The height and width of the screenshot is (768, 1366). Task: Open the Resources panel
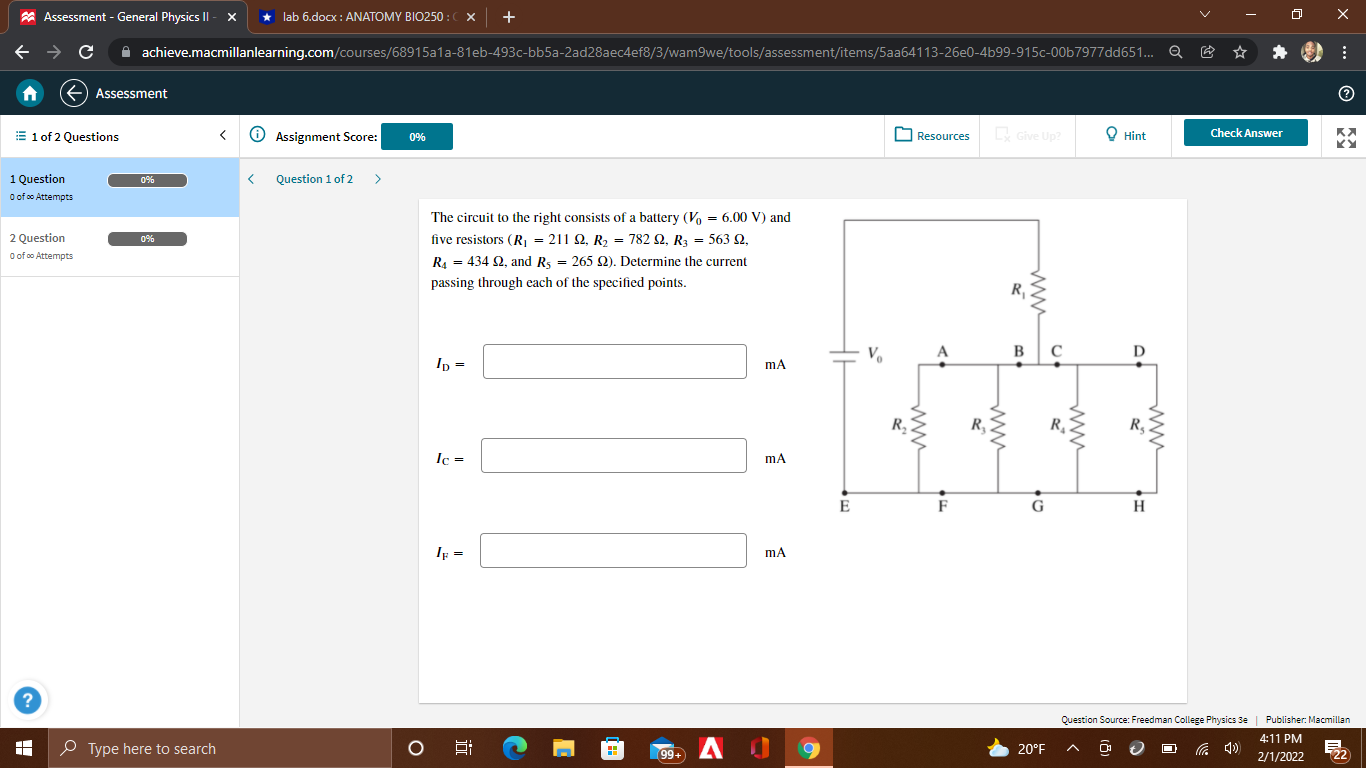click(x=931, y=136)
